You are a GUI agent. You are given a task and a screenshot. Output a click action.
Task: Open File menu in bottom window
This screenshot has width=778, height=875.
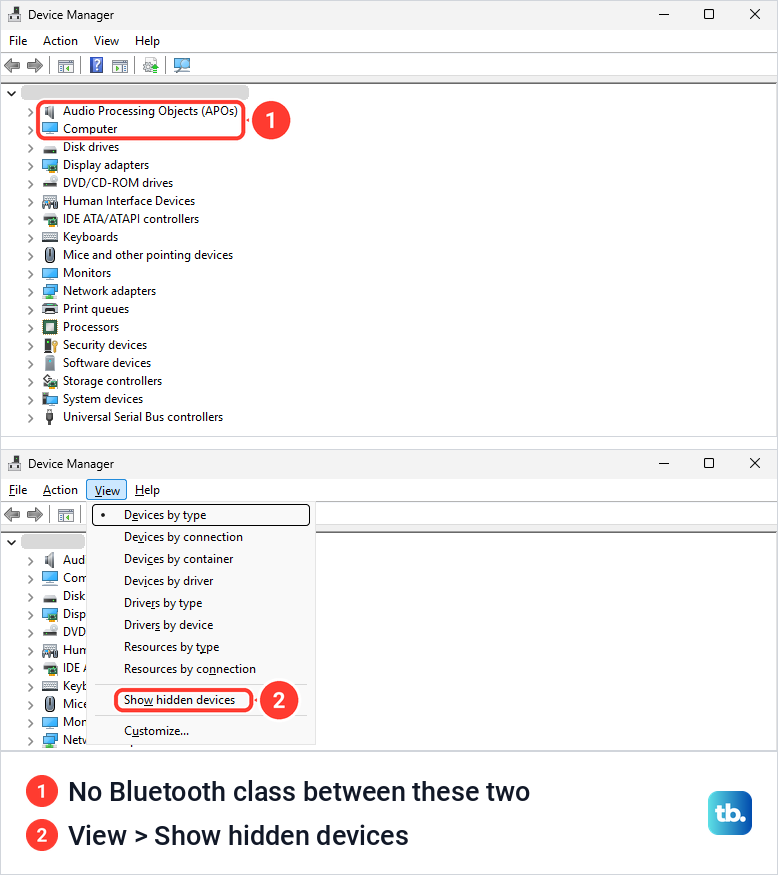[18, 490]
